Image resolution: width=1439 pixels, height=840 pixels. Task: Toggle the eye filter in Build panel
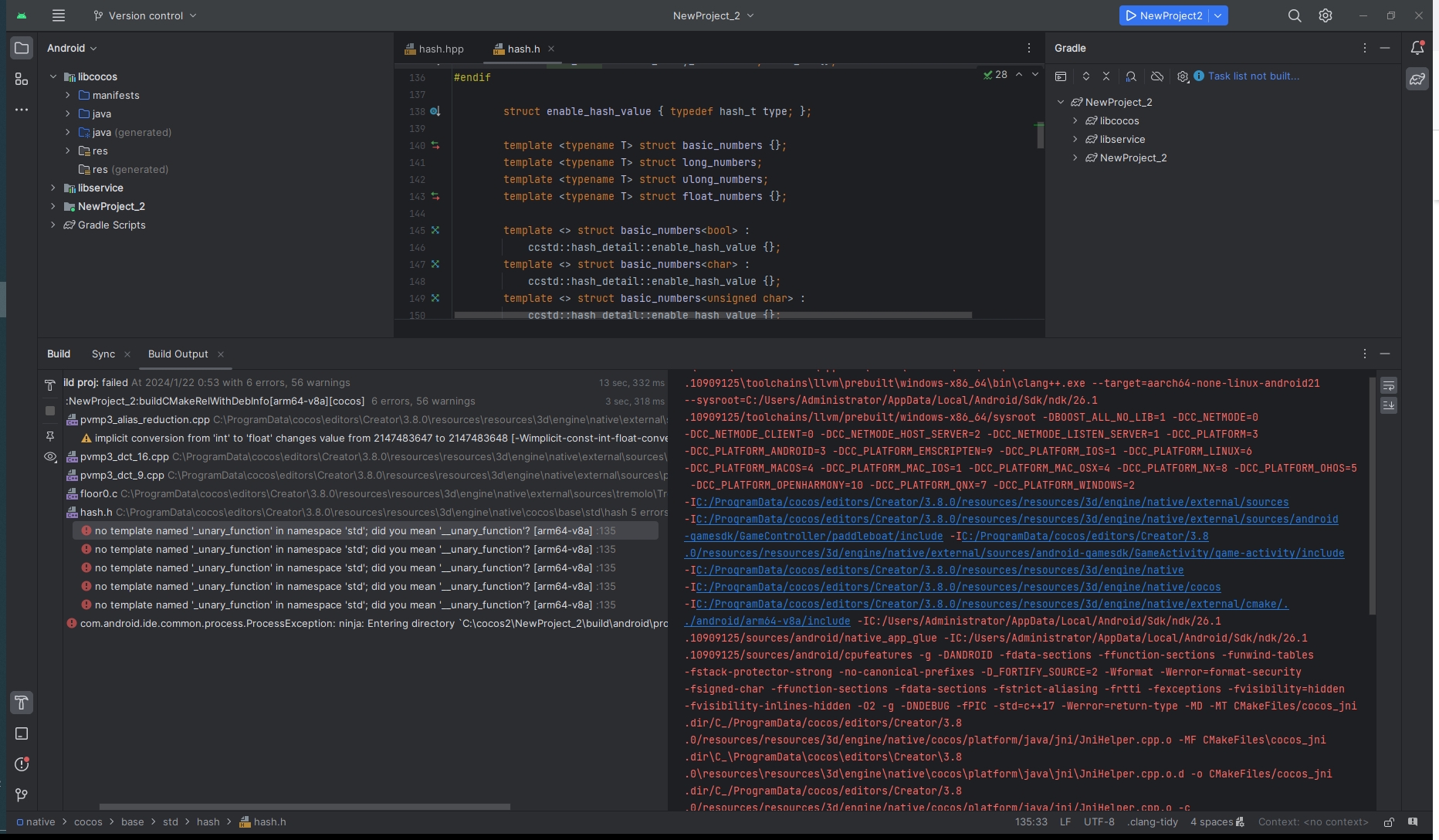click(x=50, y=457)
